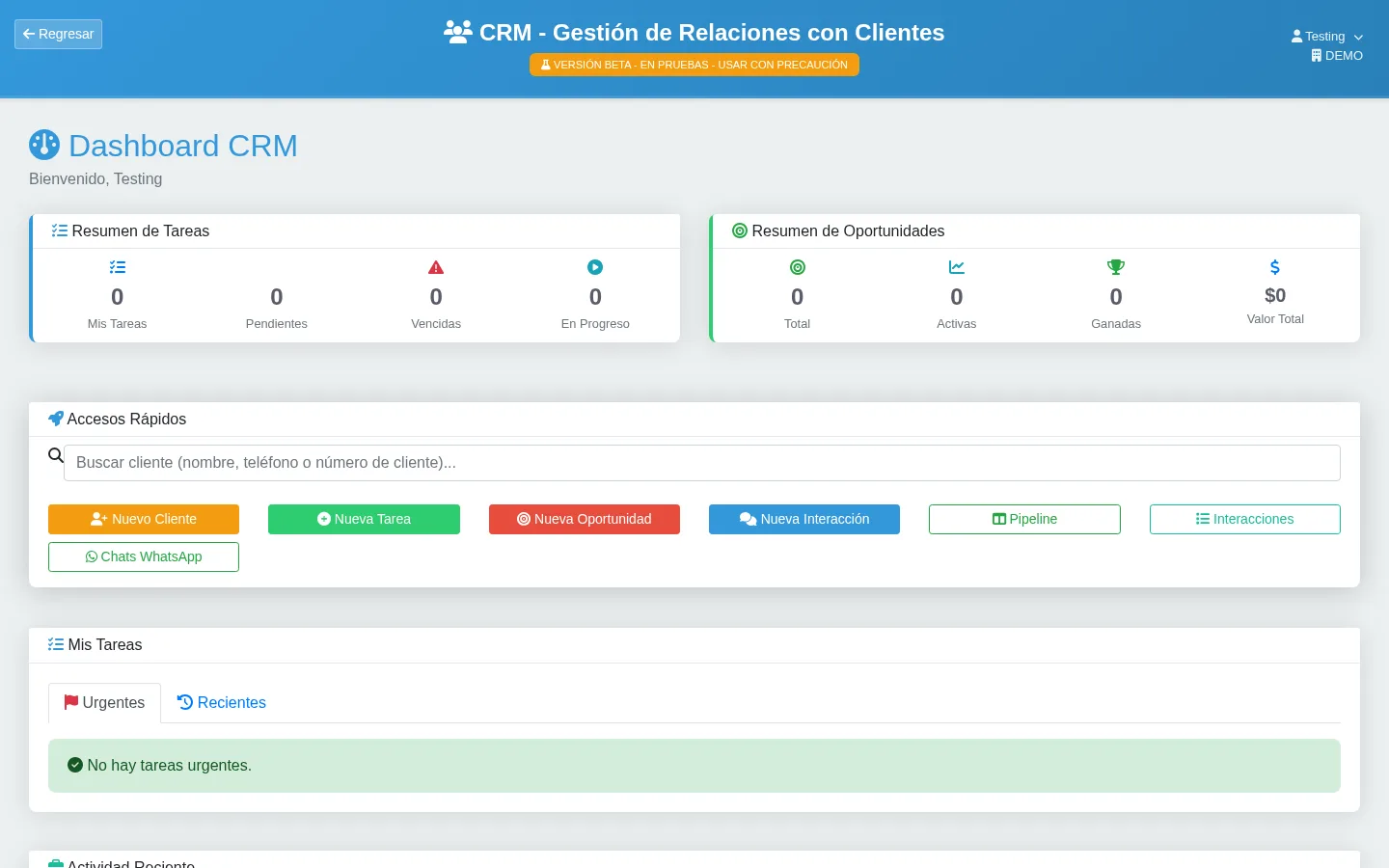Open Chats WhatsApp button

pos(144,556)
